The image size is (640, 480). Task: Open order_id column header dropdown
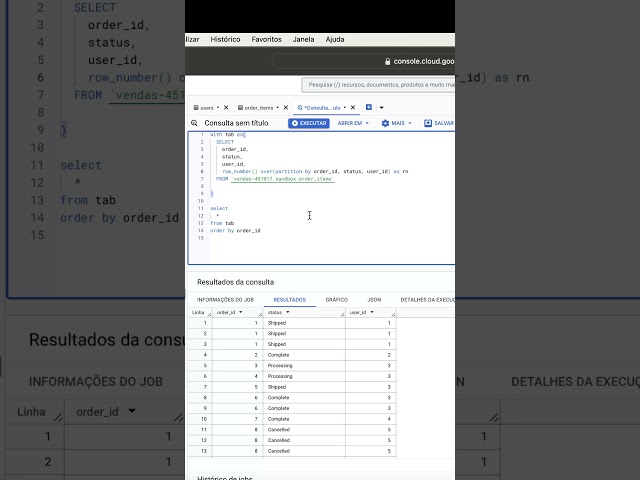pos(240,312)
